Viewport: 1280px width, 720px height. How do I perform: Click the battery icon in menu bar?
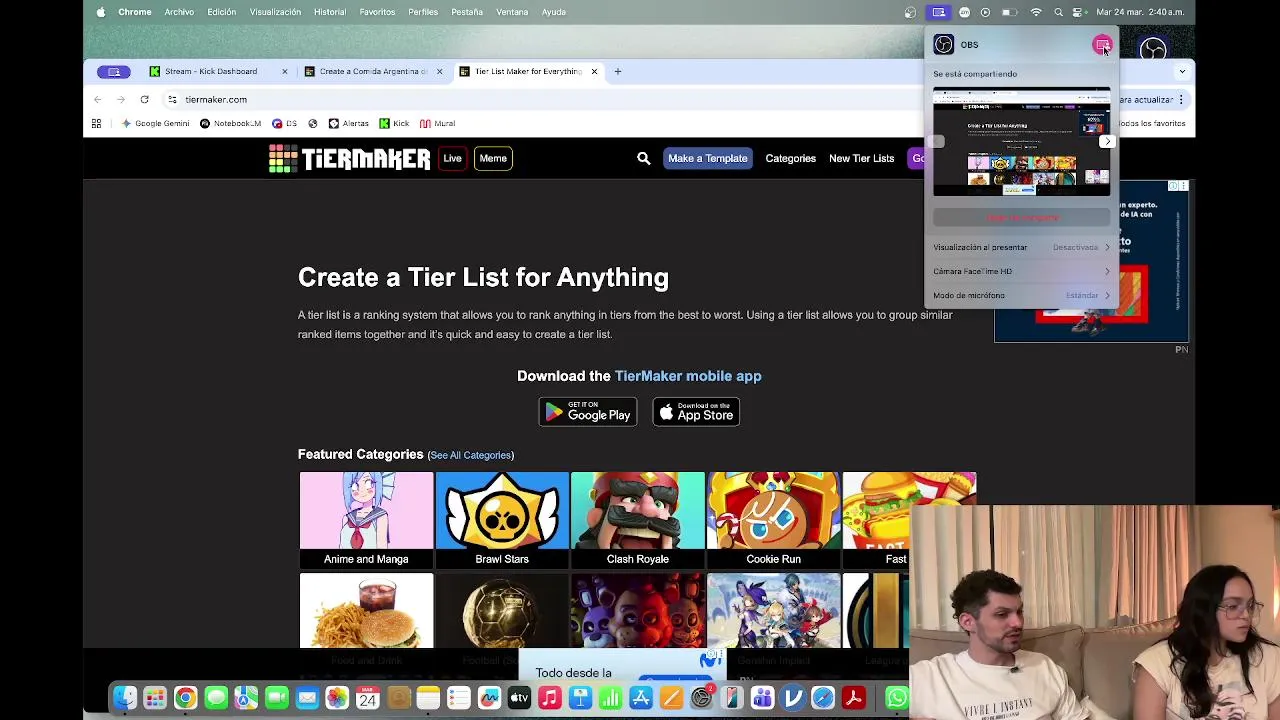pos(1010,12)
